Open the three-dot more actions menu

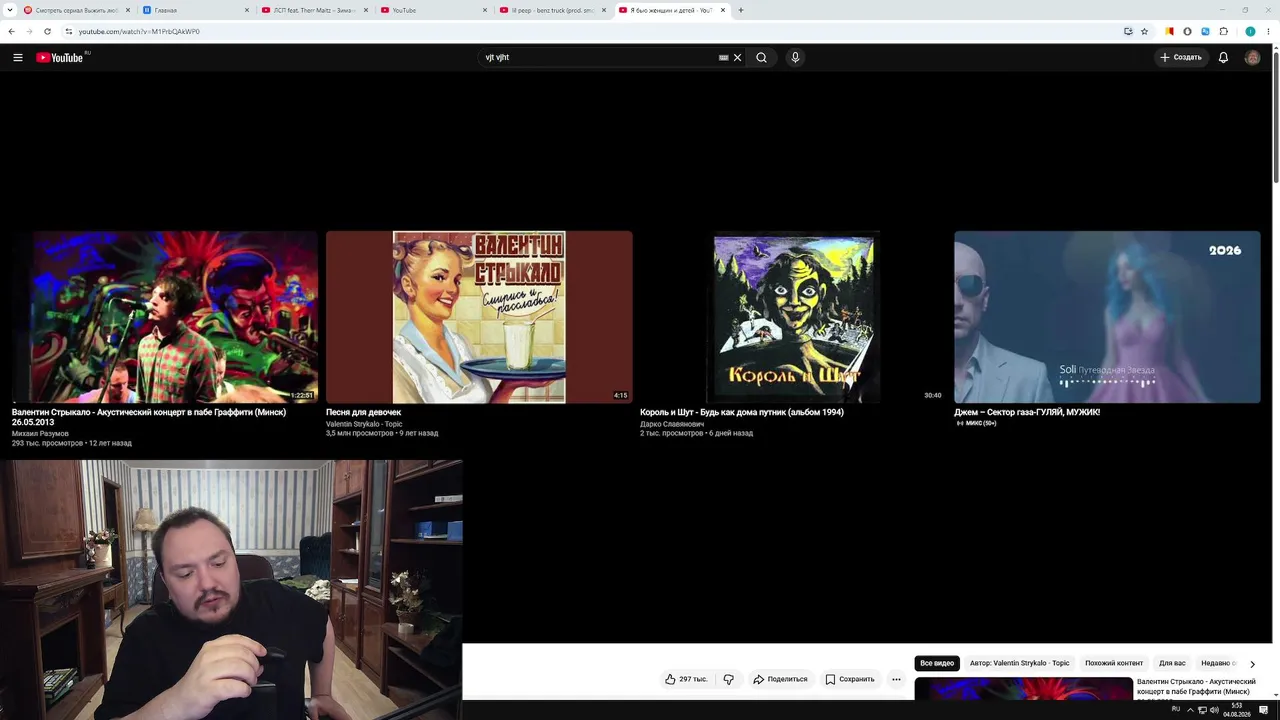coord(896,679)
